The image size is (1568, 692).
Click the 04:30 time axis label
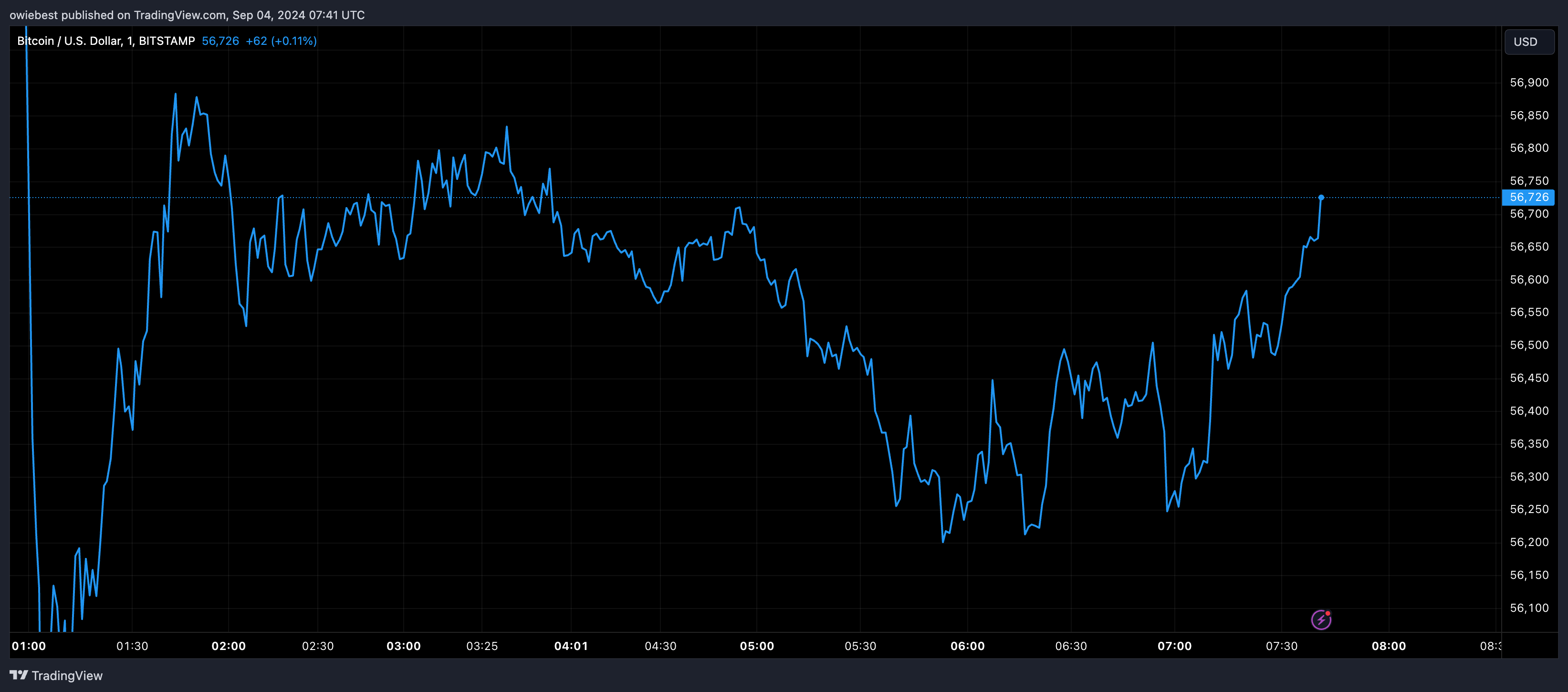tap(660, 646)
